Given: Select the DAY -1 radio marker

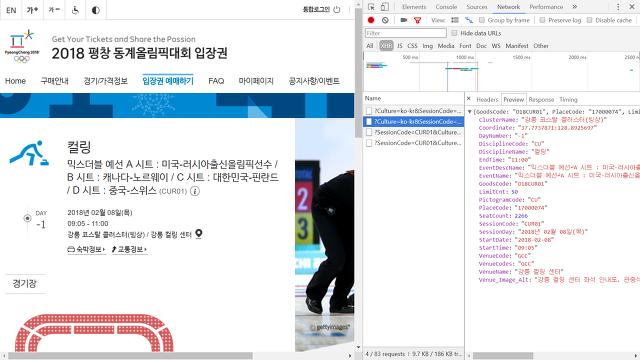Looking at the screenshot, I should pyautogui.click(x=27, y=218).
